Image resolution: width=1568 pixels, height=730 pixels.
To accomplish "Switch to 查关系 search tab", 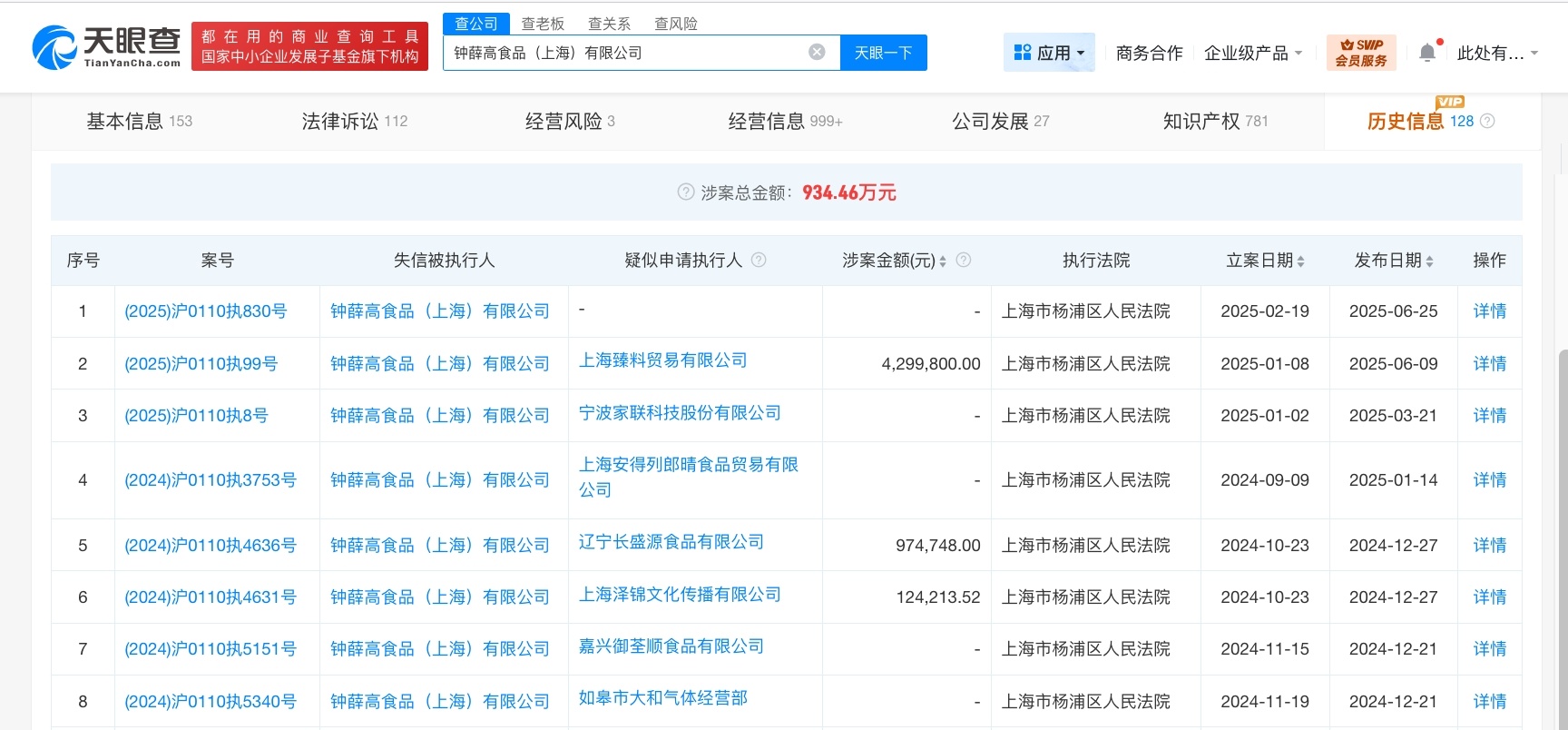I will [x=609, y=24].
